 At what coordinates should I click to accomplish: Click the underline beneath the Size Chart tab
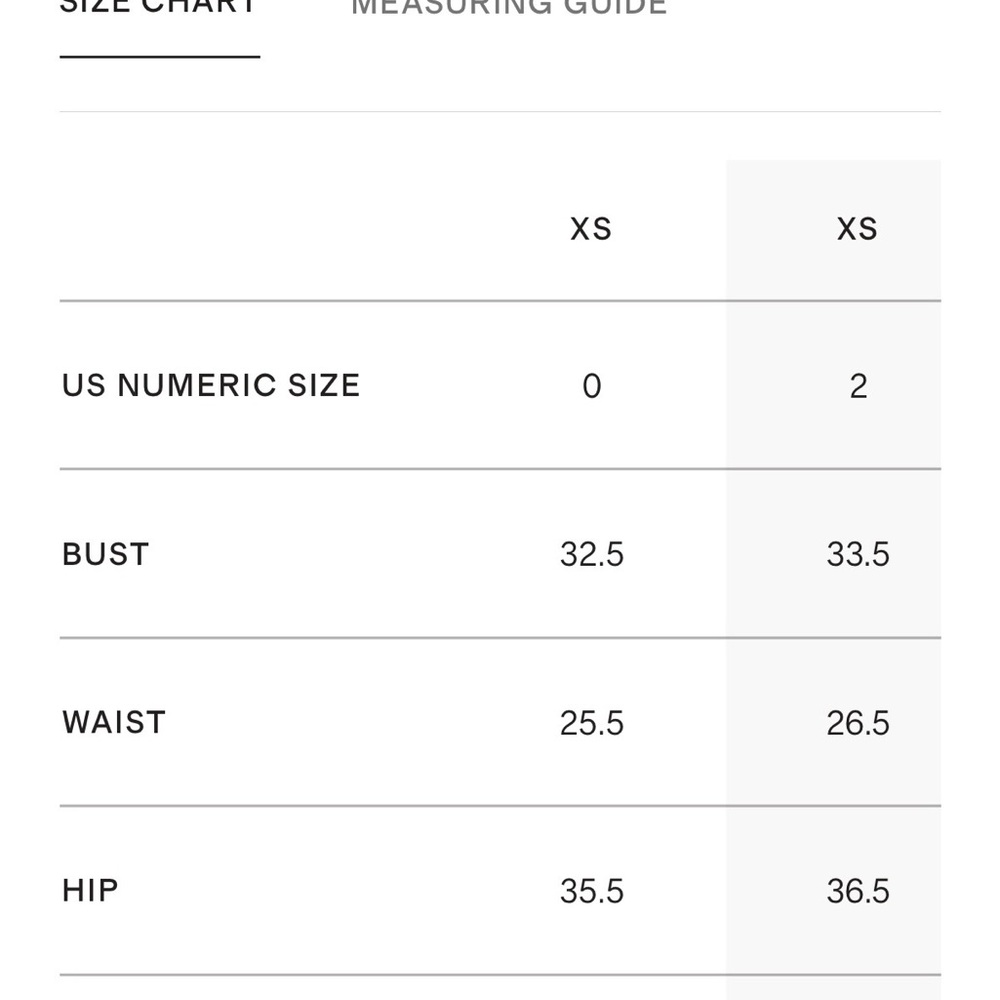click(x=160, y=57)
